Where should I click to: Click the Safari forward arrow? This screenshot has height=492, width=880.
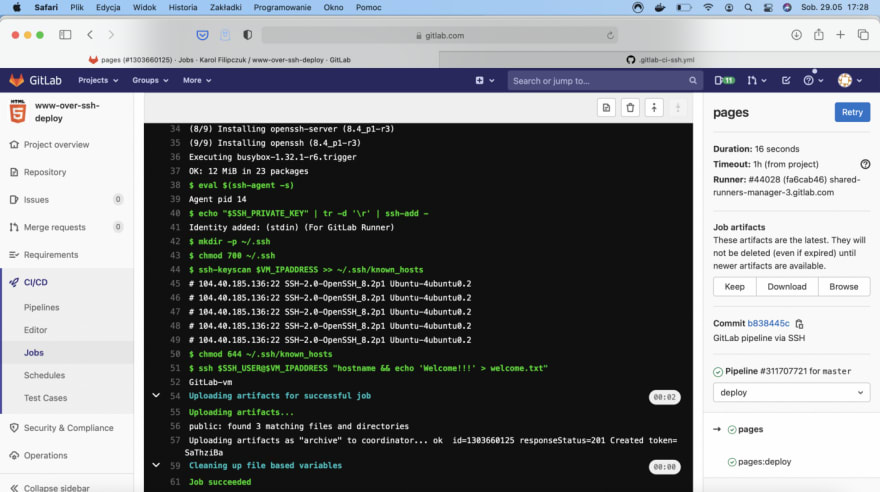coord(111,35)
